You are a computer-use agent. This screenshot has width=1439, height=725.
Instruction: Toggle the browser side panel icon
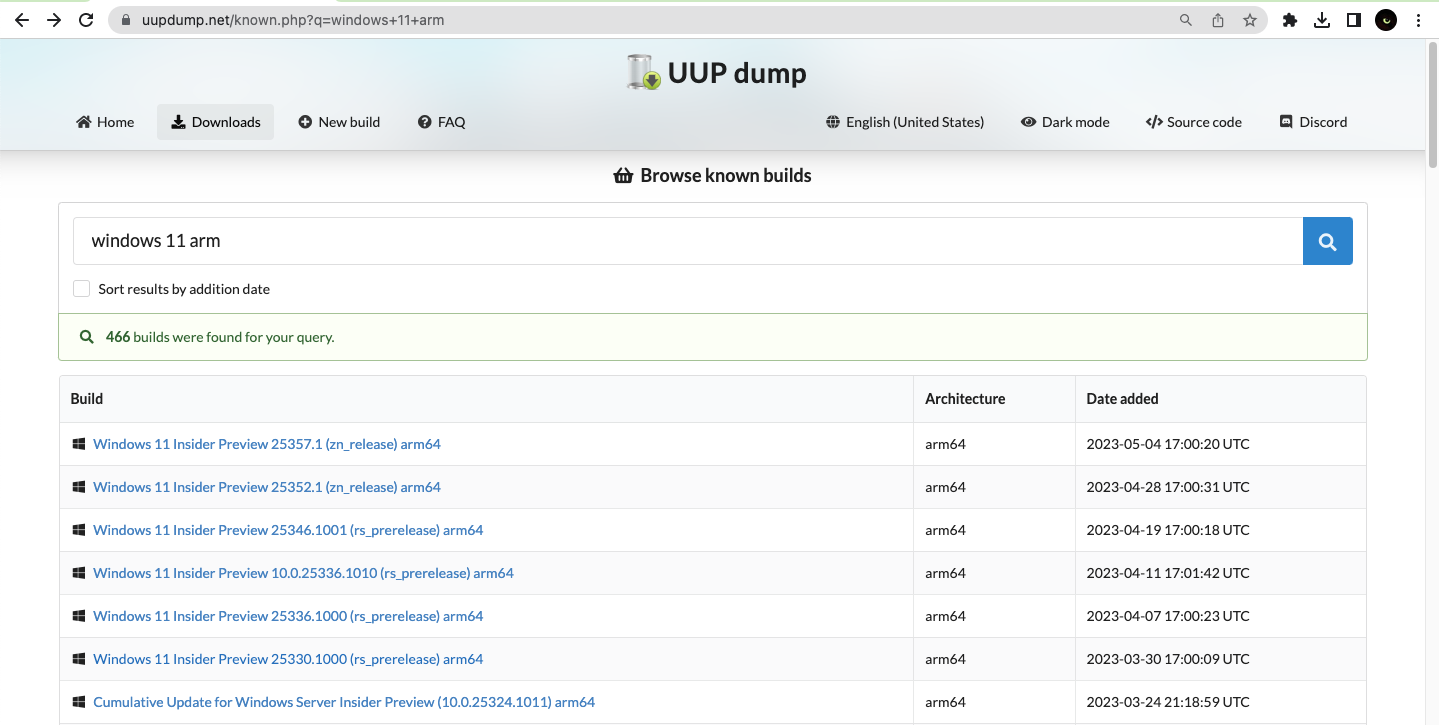1354,20
